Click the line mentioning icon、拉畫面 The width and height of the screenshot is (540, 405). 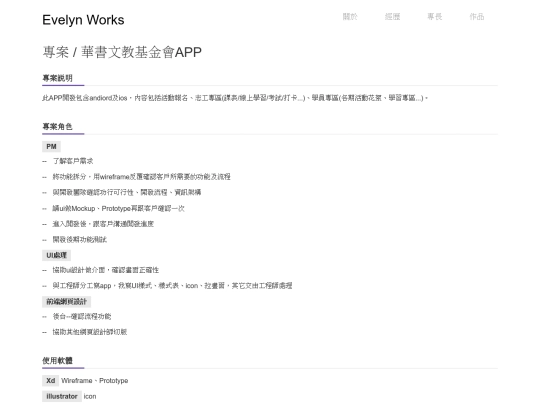[172, 285]
